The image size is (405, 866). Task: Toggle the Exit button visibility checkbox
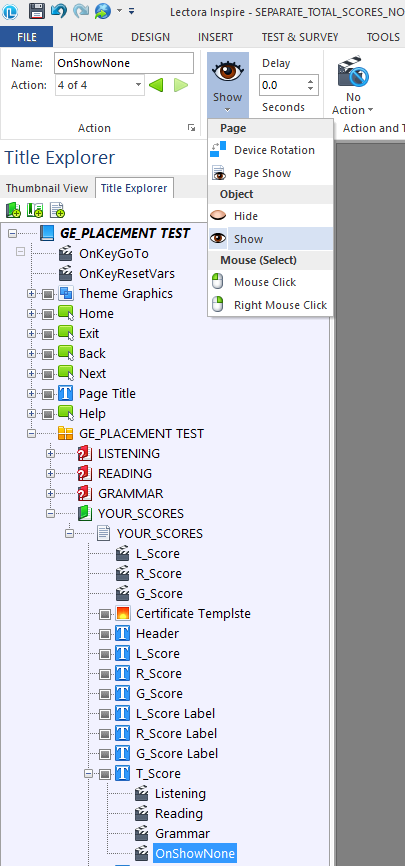tap(48, 334)
